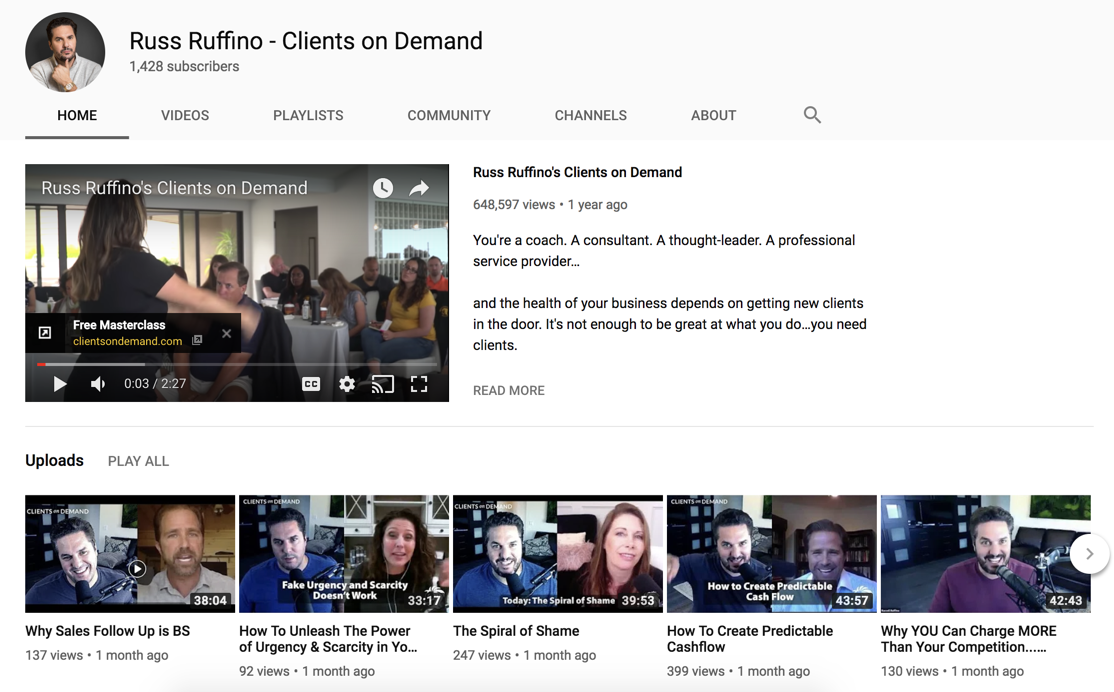
Task: Open the featured video title link
Action: tap(578, 172)
